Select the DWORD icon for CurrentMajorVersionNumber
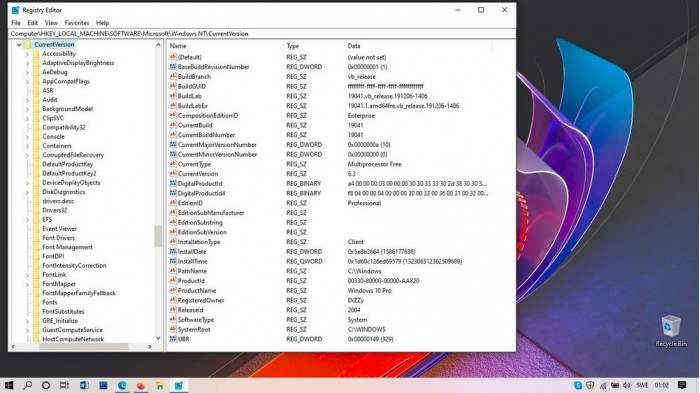The height and width of the screenshot is (393, 700). coord(173,145)
